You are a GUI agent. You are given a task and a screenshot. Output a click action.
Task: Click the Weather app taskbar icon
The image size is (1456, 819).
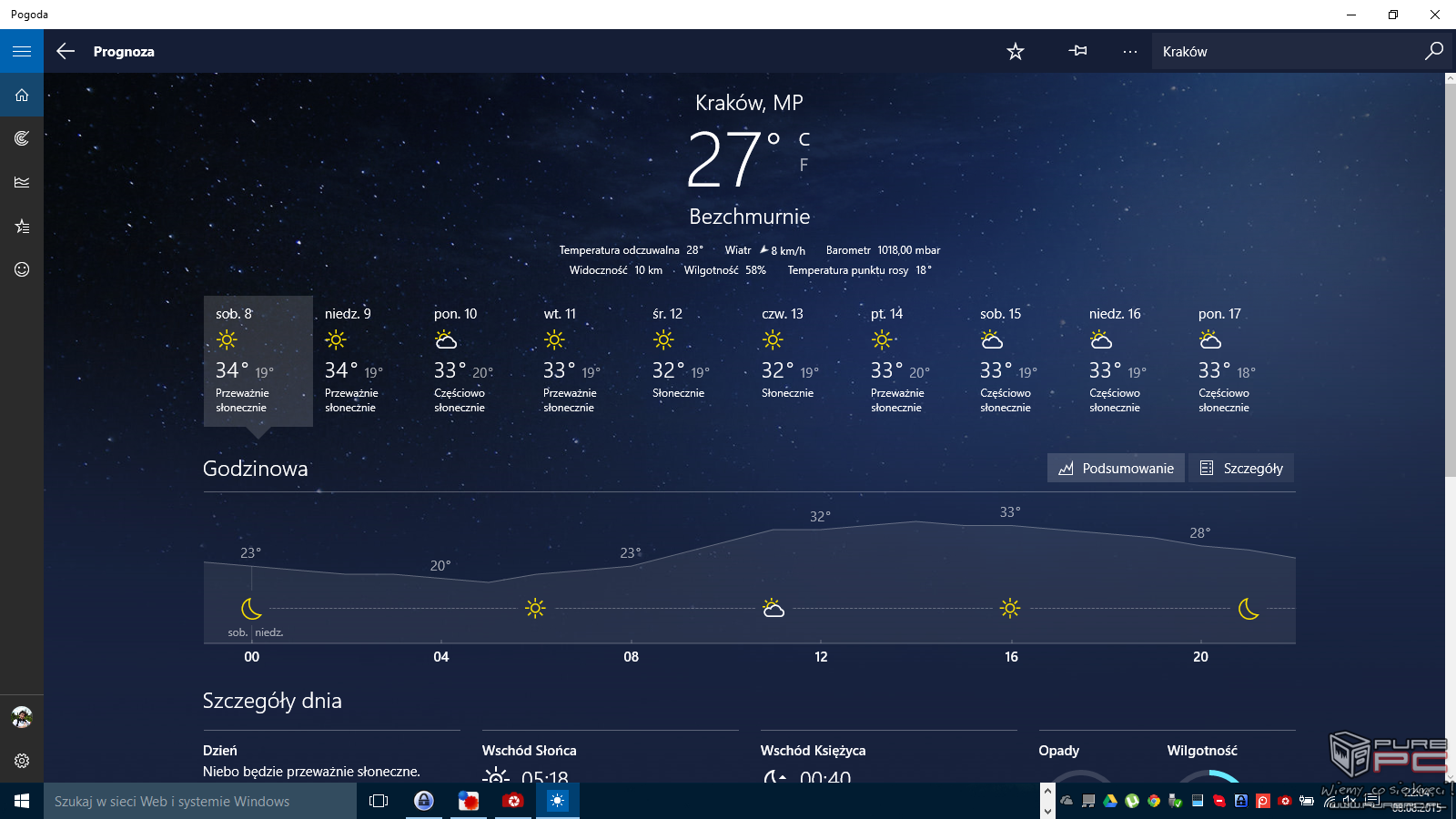pos(557,801)
